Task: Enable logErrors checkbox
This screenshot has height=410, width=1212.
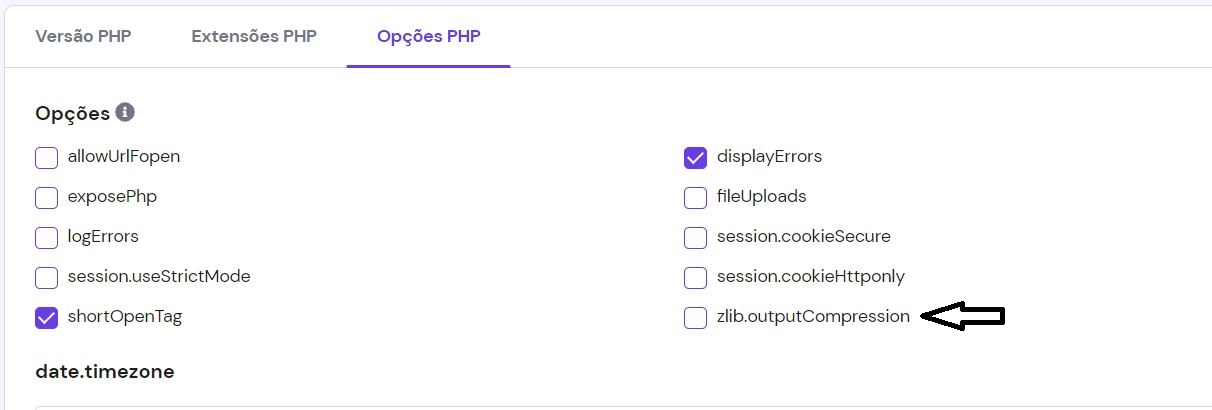Action: (46, 237)
